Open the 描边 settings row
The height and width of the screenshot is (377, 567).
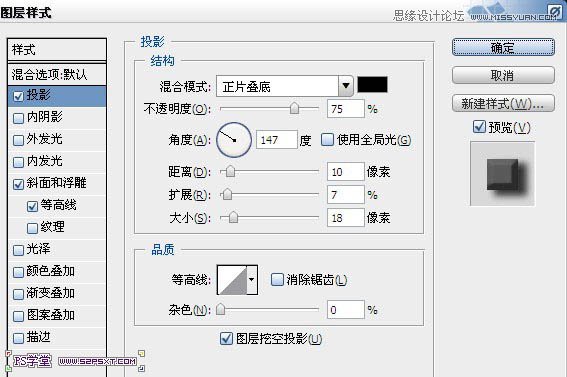click(x=57, y=338)
